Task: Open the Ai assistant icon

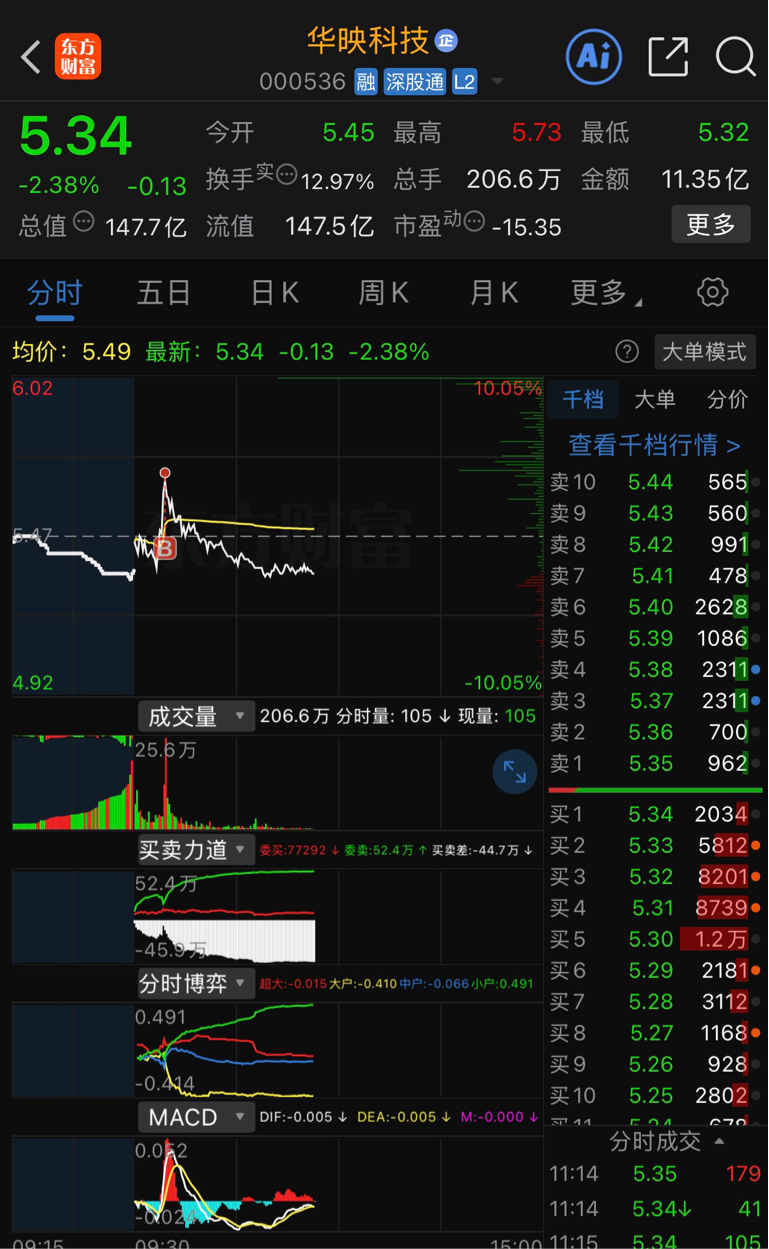Action: 594,56
